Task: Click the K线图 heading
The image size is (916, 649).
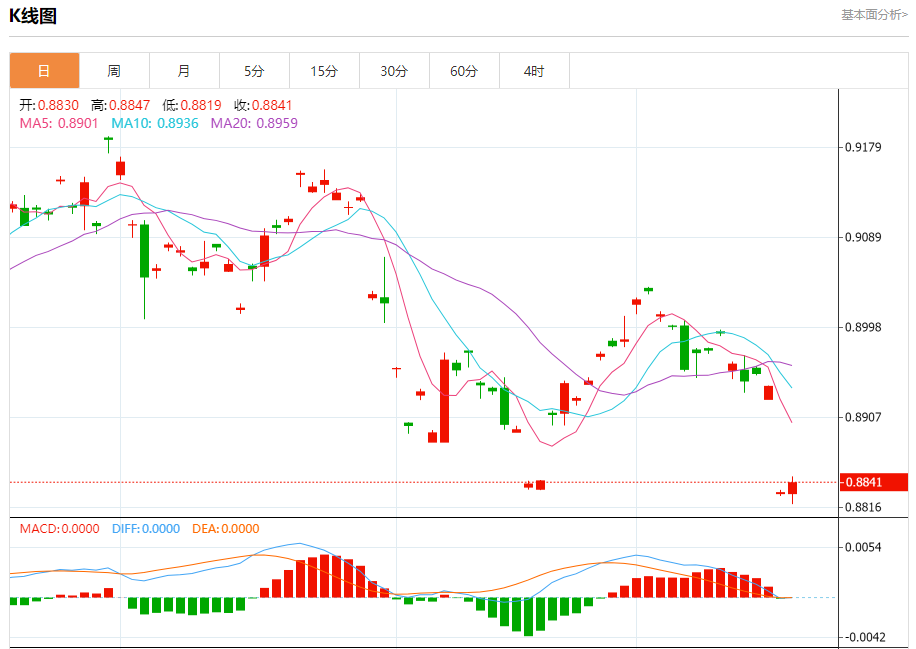Action: [33, 16]
